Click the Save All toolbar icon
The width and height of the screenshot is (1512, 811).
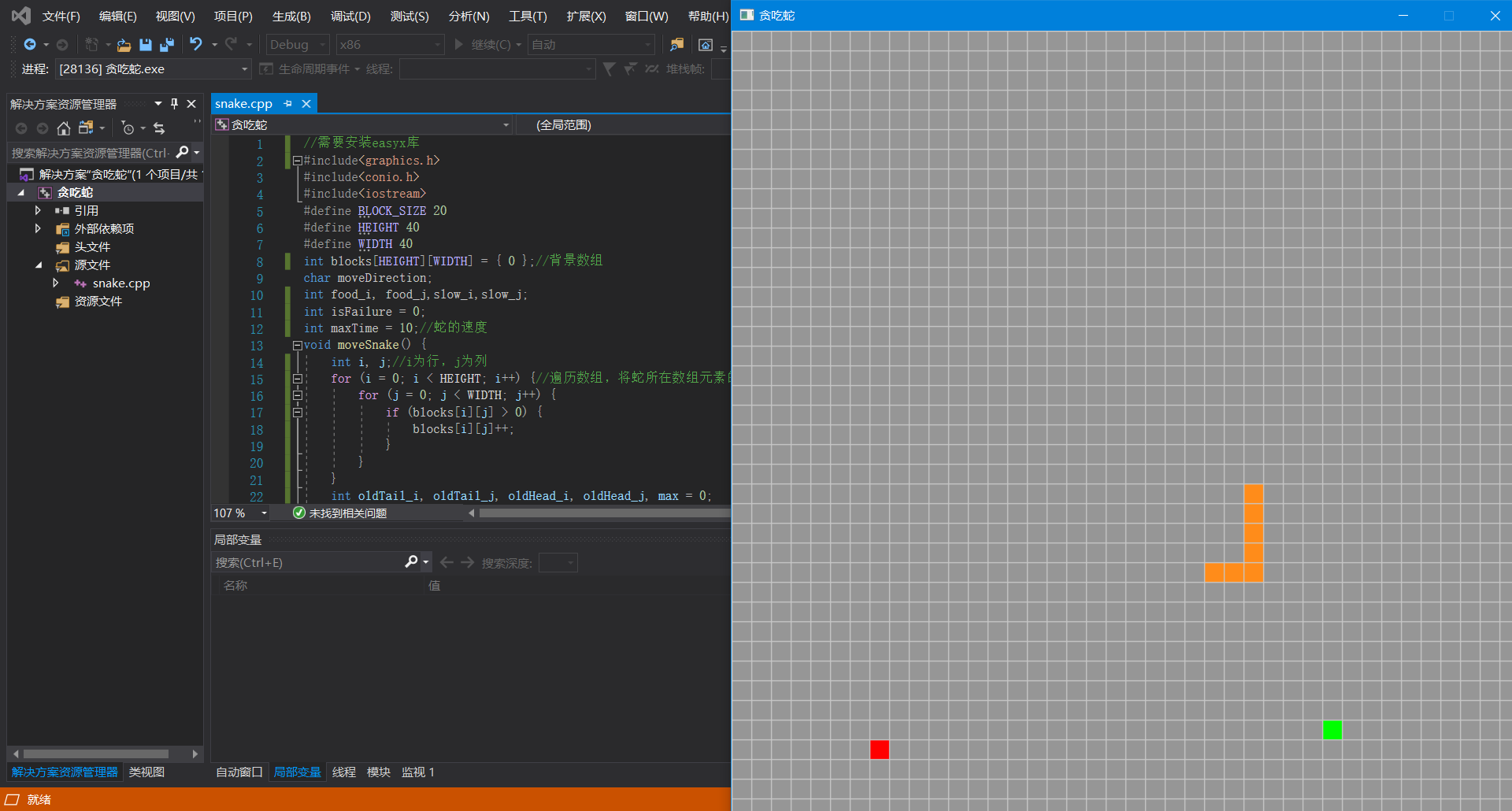[167, 45]
